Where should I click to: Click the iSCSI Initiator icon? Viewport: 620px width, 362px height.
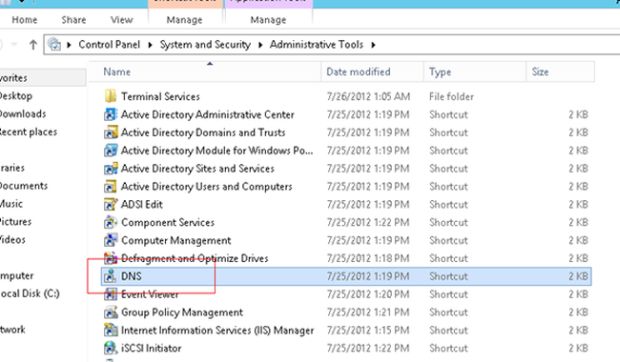tap(110, 348)
